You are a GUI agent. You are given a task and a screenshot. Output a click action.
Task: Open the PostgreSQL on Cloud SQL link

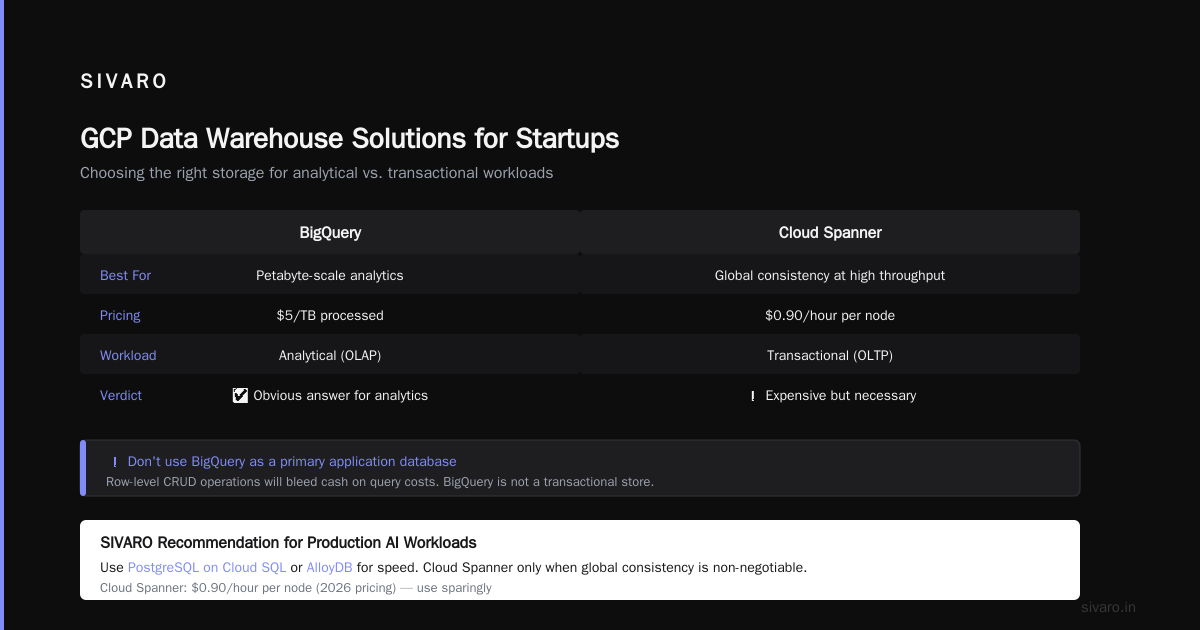207,567
